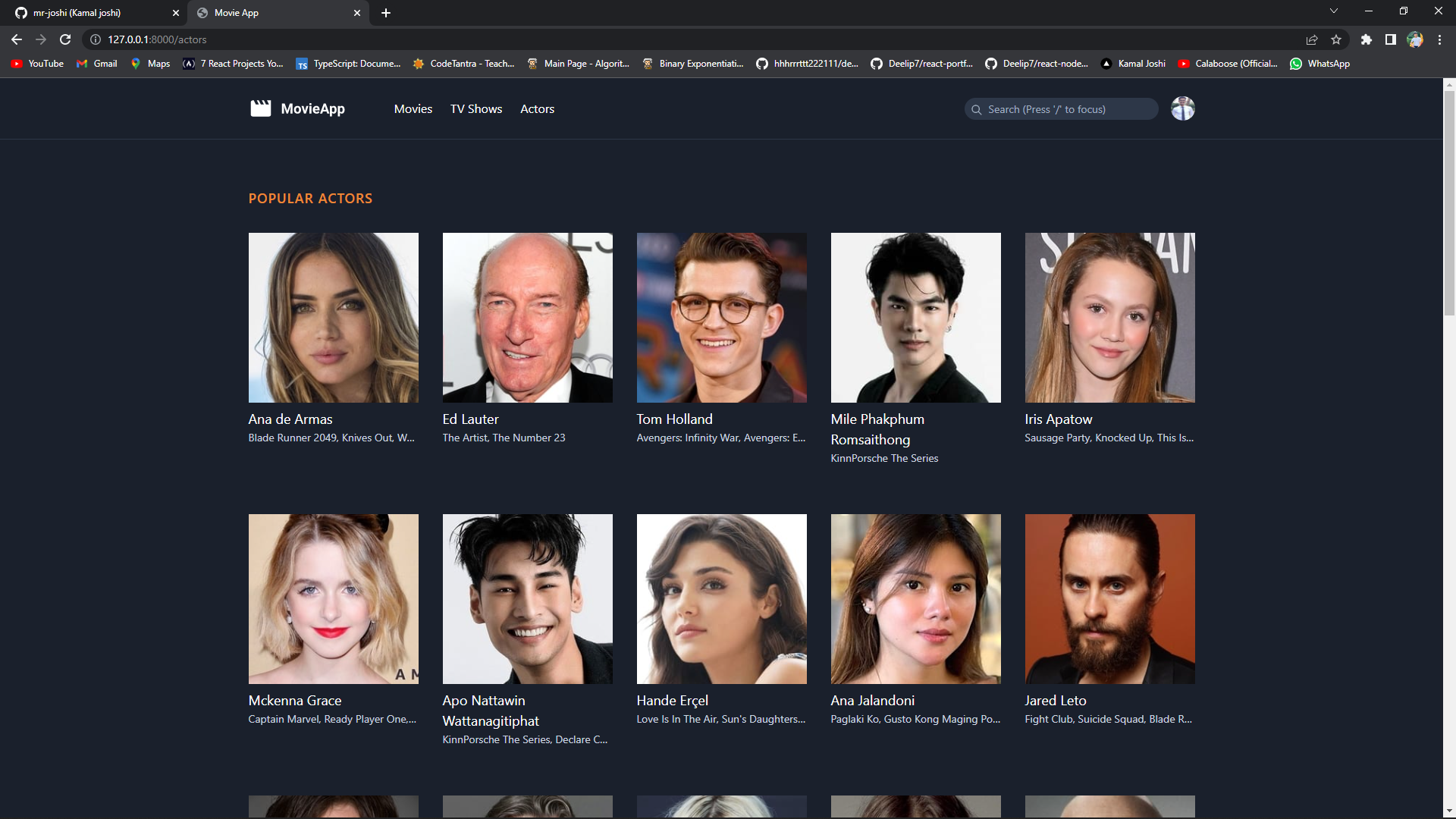Open the Gmail bookmark
Viewport: 1456px width, 819px height.
pos(96,64)
